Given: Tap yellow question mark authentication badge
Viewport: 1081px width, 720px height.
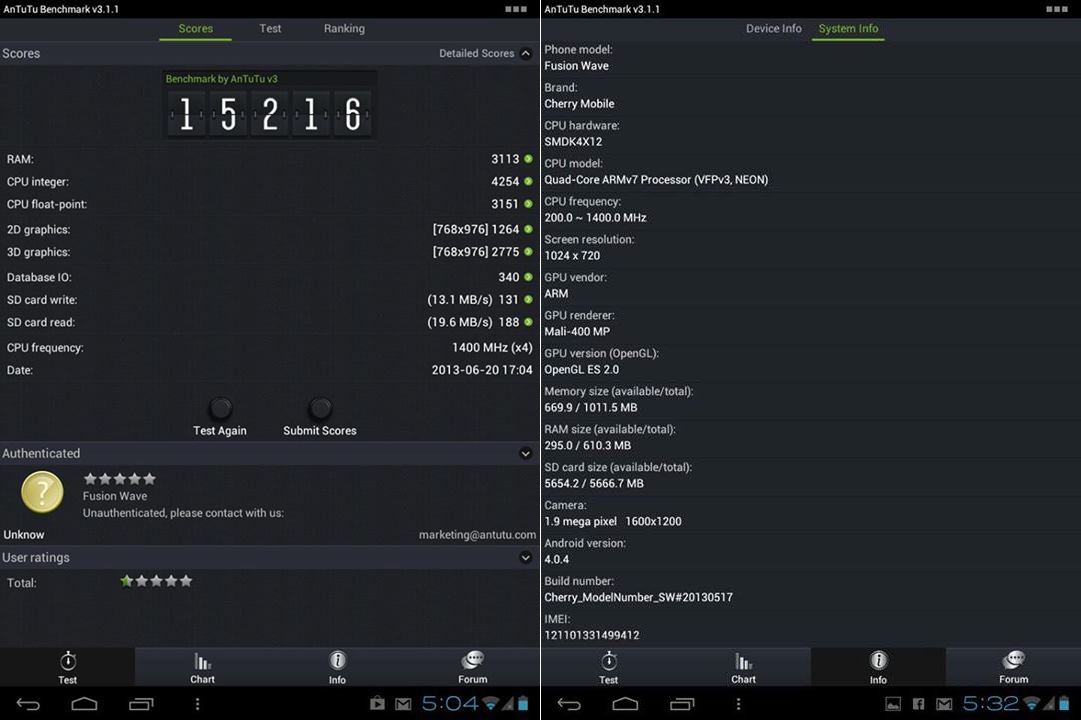Looking at the screenshot, I should click(42, 492).
